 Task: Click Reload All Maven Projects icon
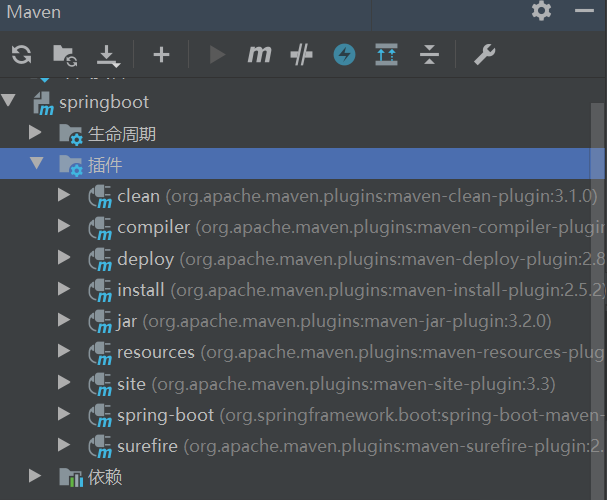point(21,54)
